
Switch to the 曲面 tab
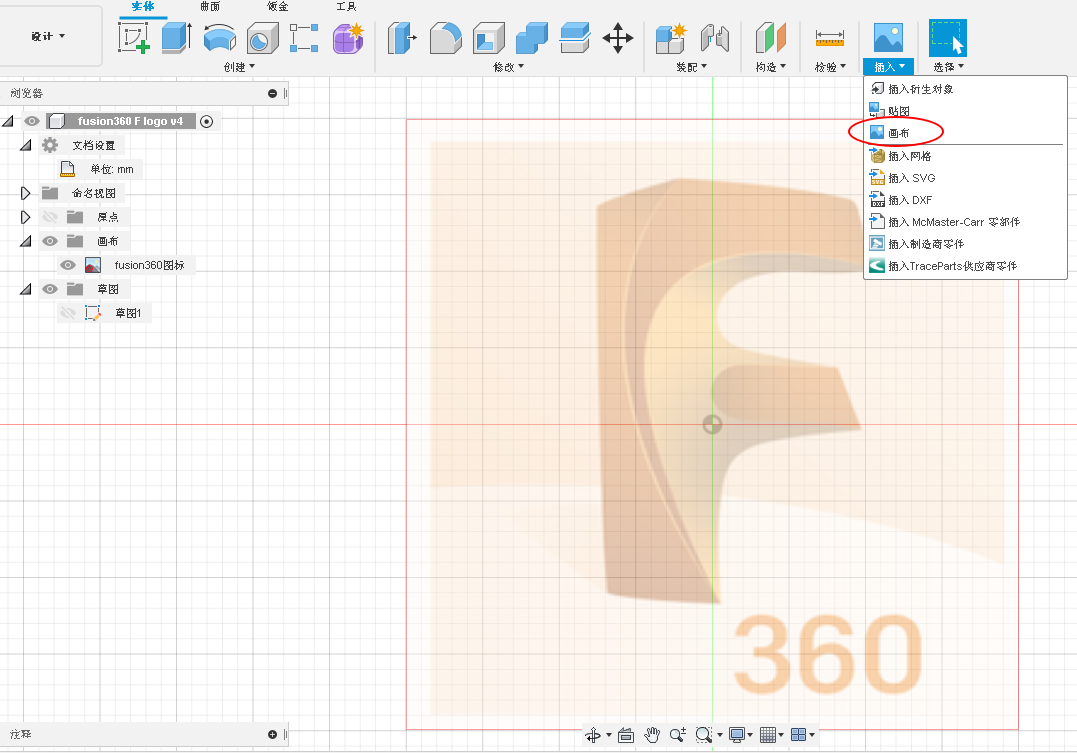210,6
